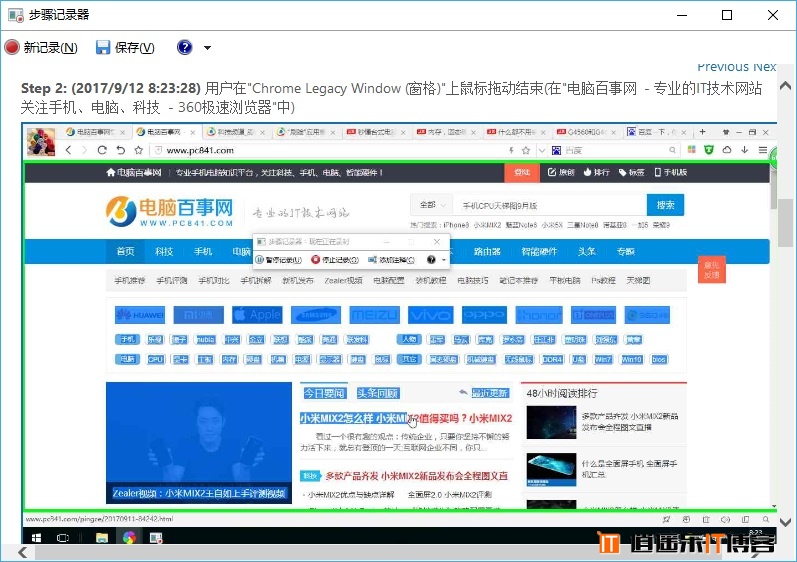Viewport: 797px width, 562px height.
Task: Select the 智能硬件 navigation tab
Action: (x=539, y=252)
